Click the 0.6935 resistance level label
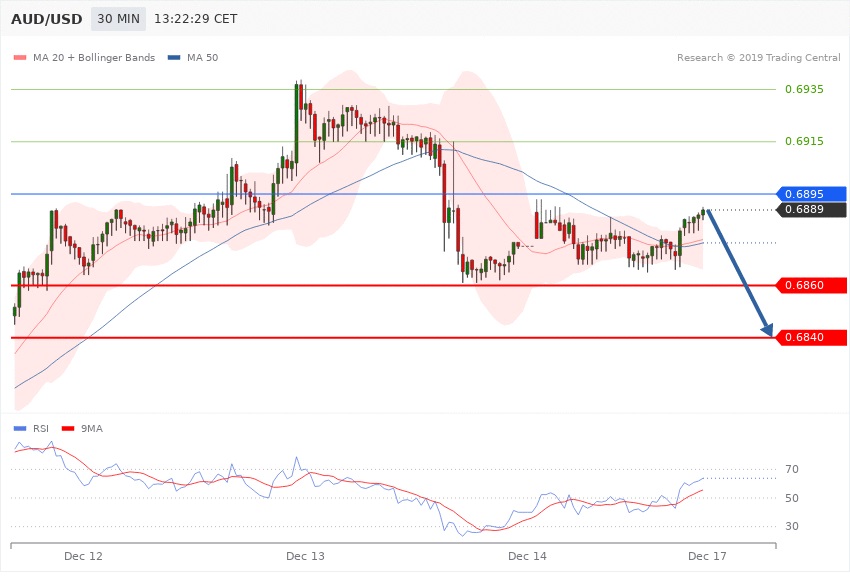 pyautogui.click(x=804, y=90)
